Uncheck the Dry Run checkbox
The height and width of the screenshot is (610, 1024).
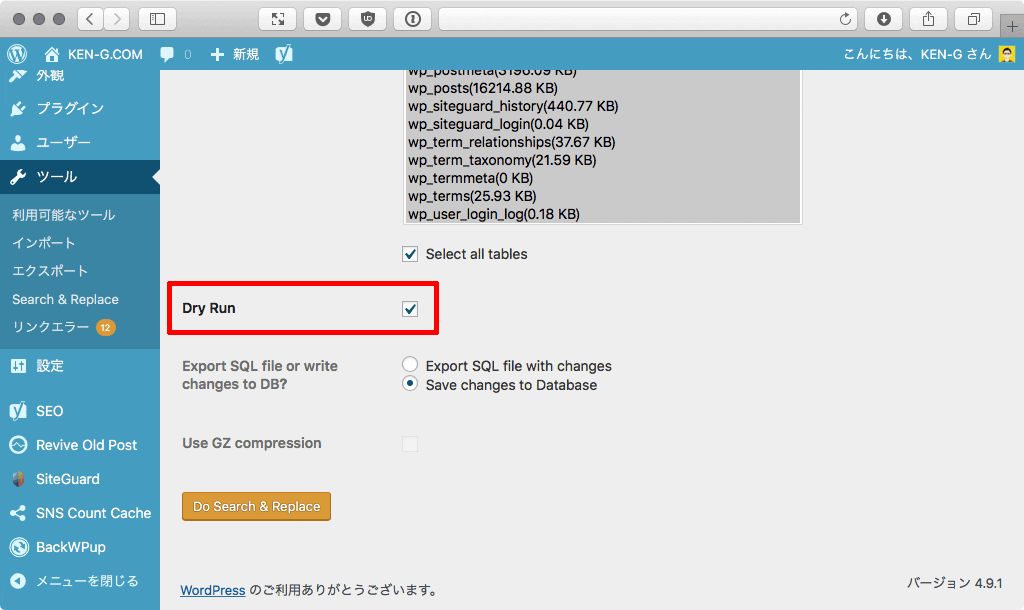pos(410,309)
